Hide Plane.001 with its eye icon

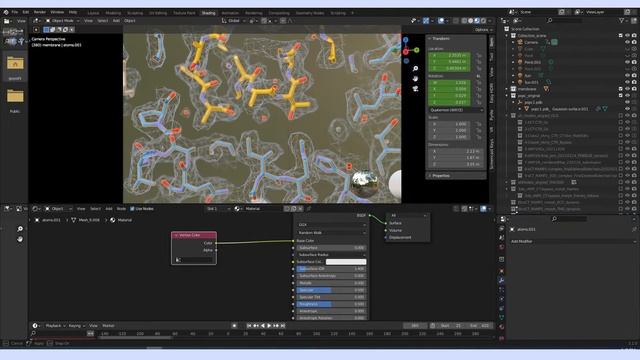[x=627, y=62]
